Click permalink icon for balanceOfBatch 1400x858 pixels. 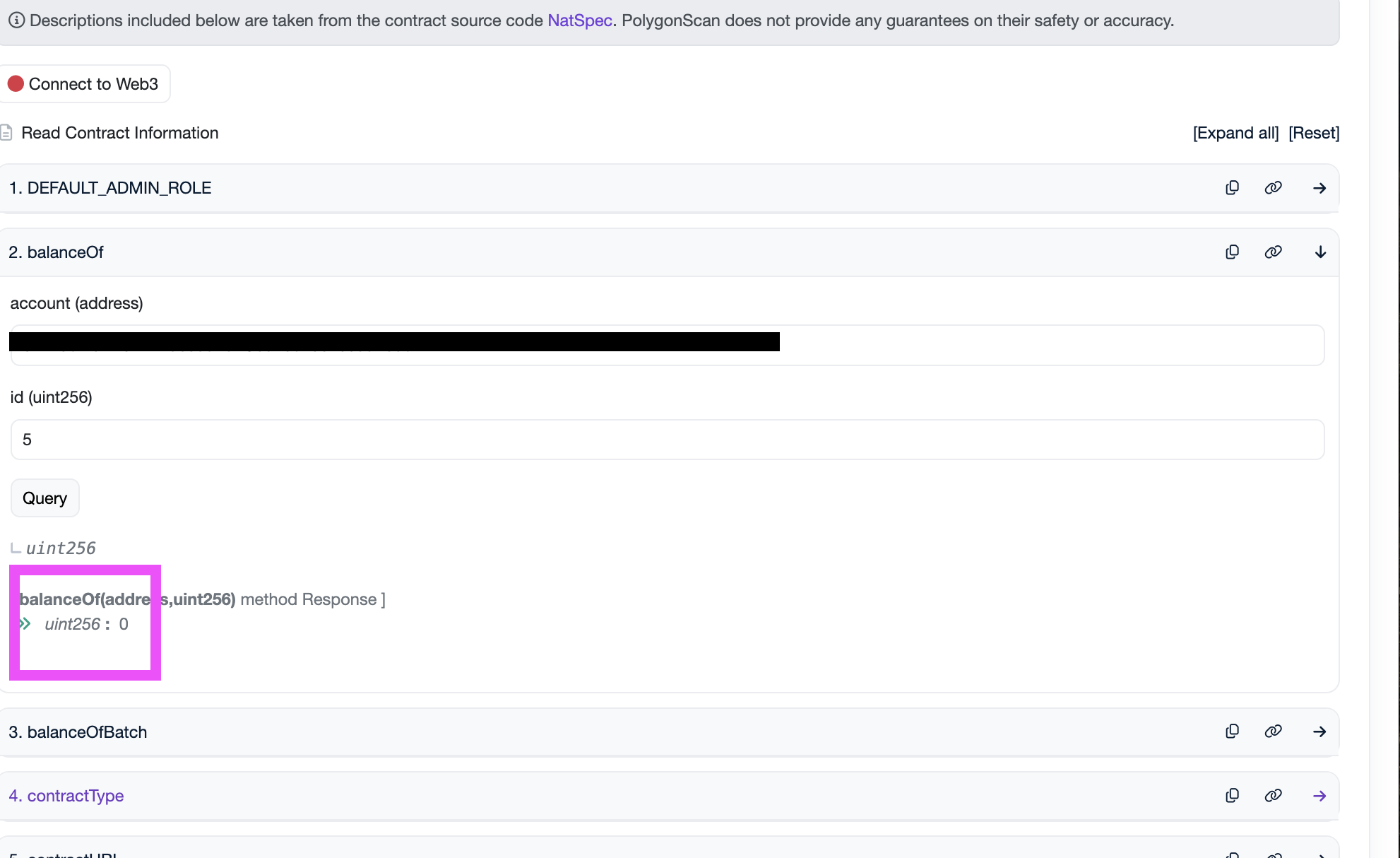1273,731
